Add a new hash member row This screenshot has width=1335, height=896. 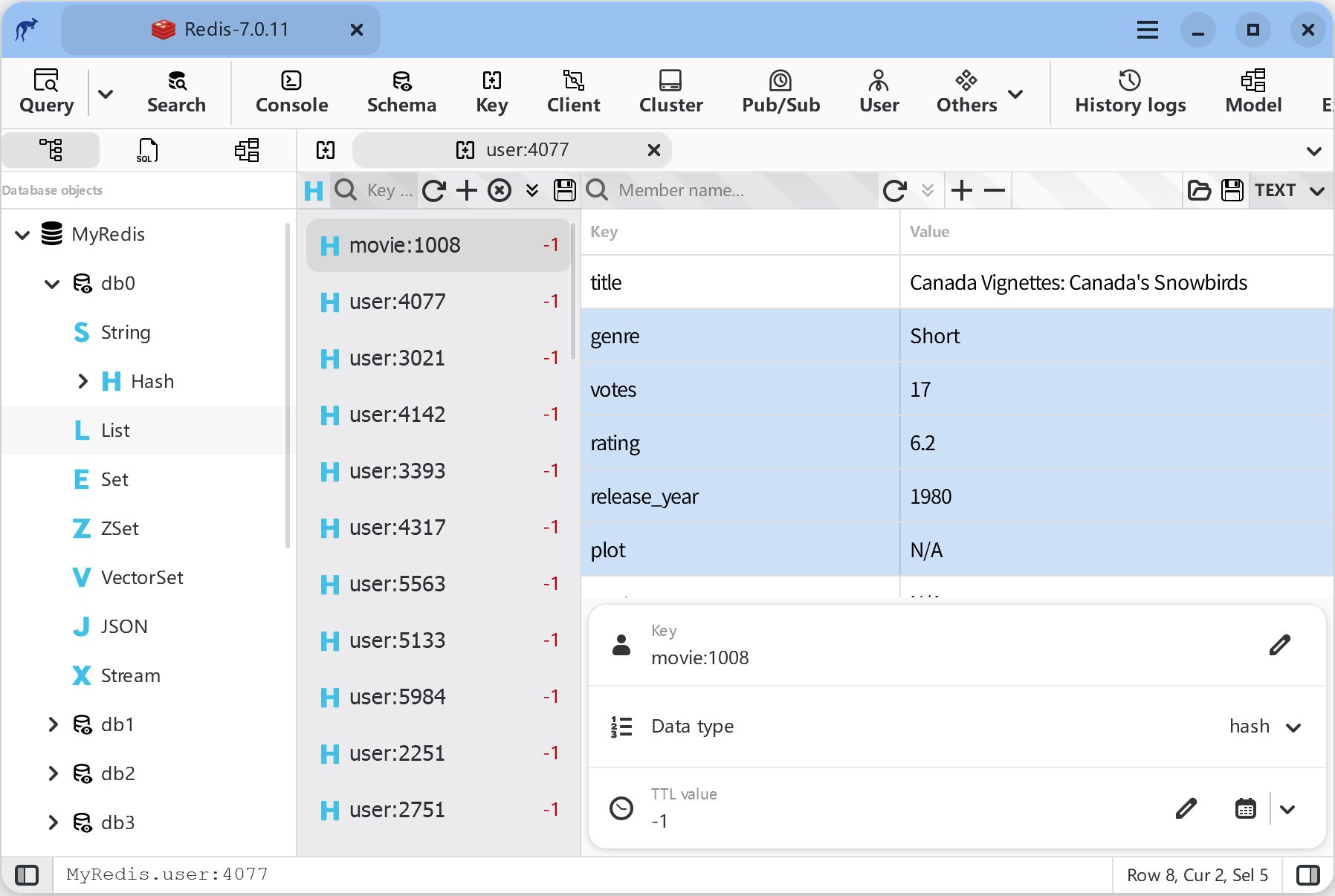coord(962,191)
